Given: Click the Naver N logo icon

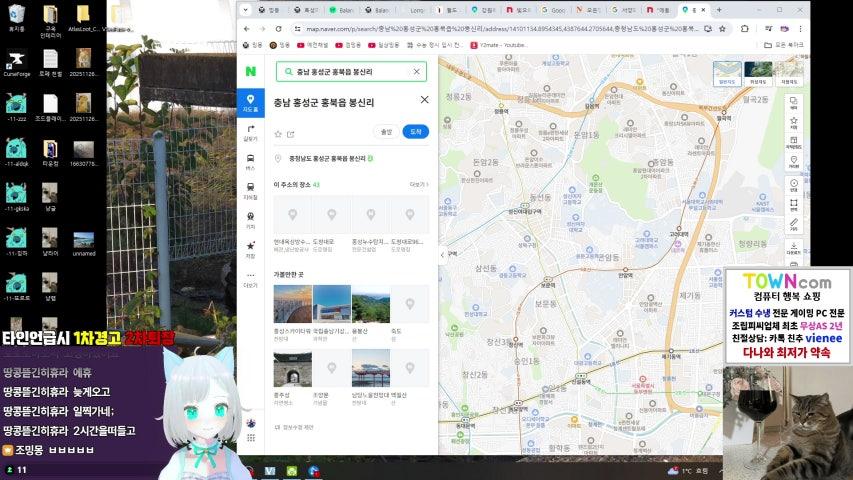Looking at the screenshot, I should point(251,72).
